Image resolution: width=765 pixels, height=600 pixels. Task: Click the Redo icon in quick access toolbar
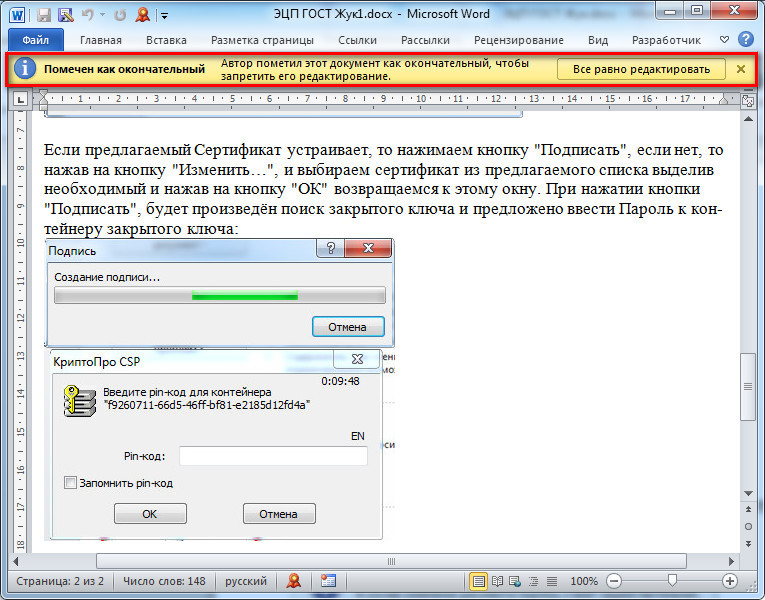tap(120, 15)
